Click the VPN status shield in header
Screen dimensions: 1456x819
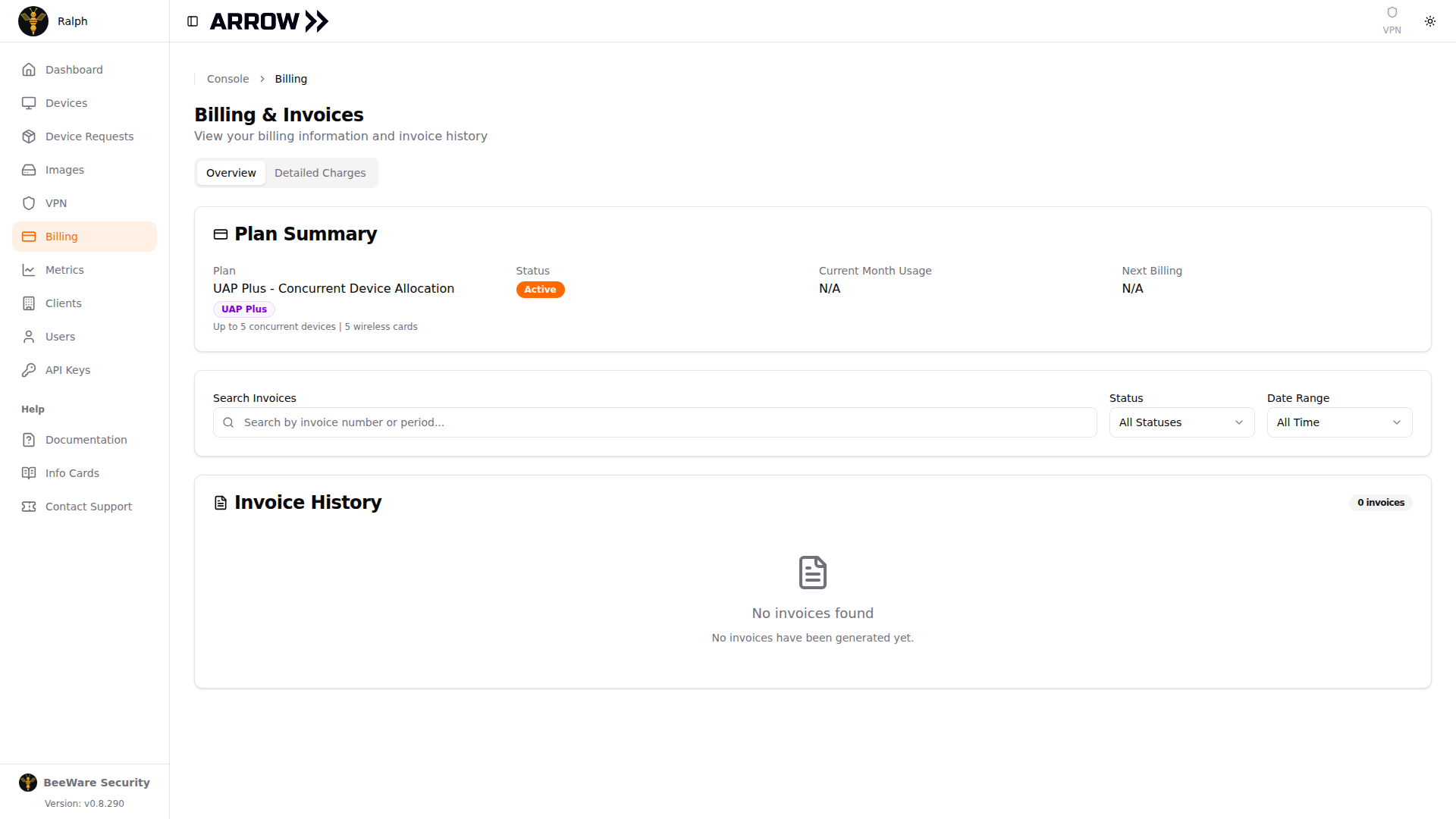pyautogui.click(x=1392, y=13)
